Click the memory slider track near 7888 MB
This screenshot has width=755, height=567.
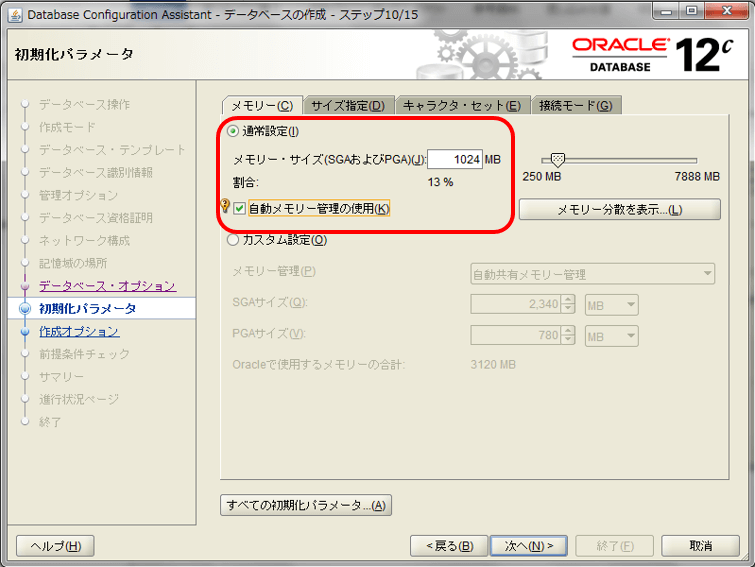(692, 160)
